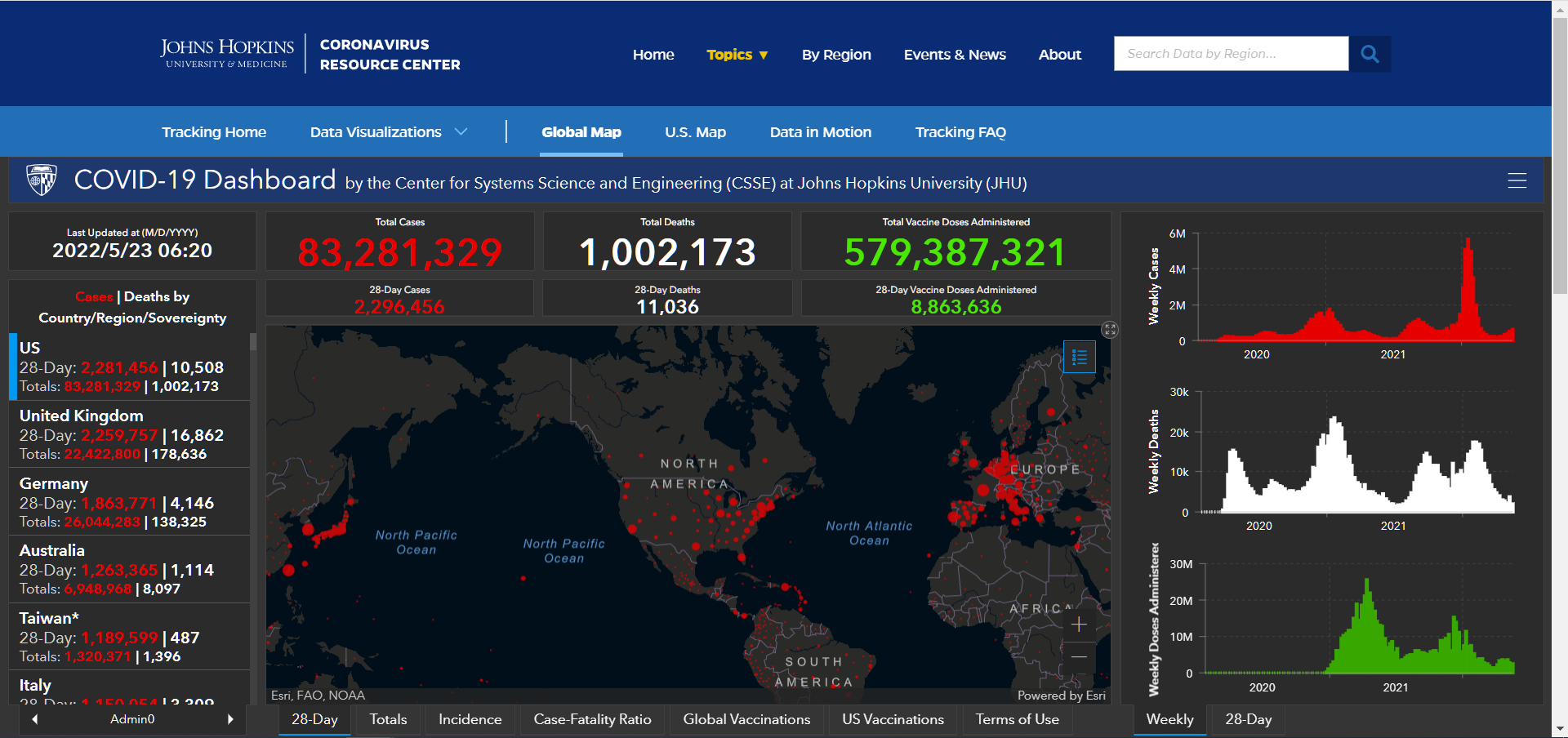Viewport: 1568px width, 738px height.
Task: Switch charts to Weekly view
Action: click(x=1169, y=719)
